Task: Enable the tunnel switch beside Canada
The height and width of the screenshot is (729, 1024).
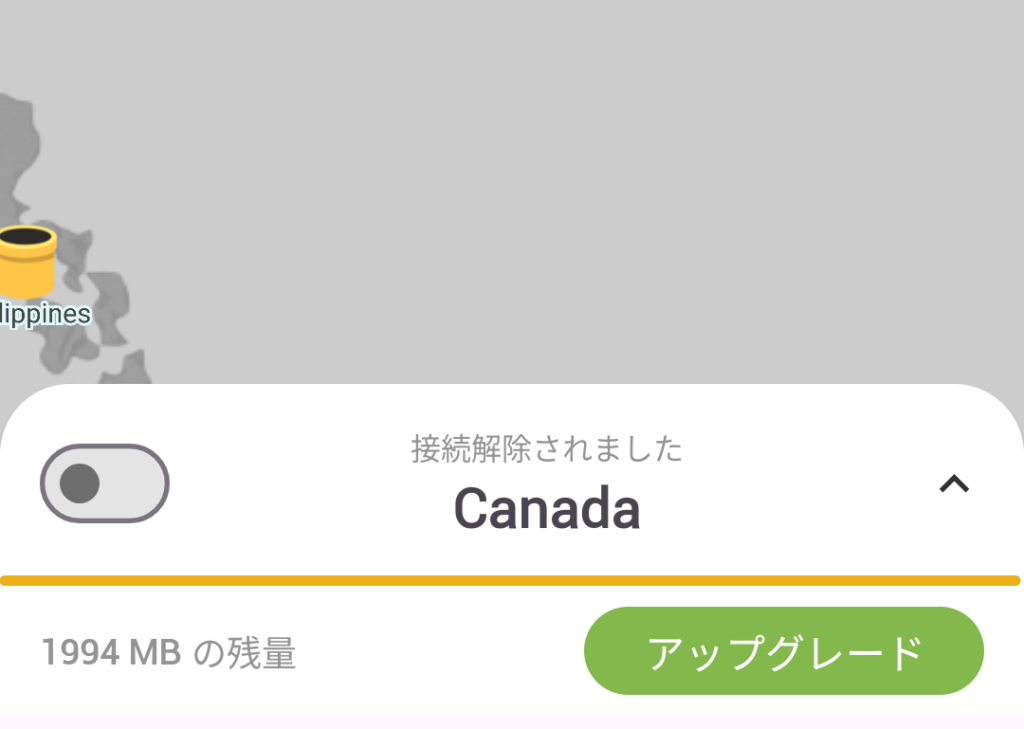Action: point(104,483)
